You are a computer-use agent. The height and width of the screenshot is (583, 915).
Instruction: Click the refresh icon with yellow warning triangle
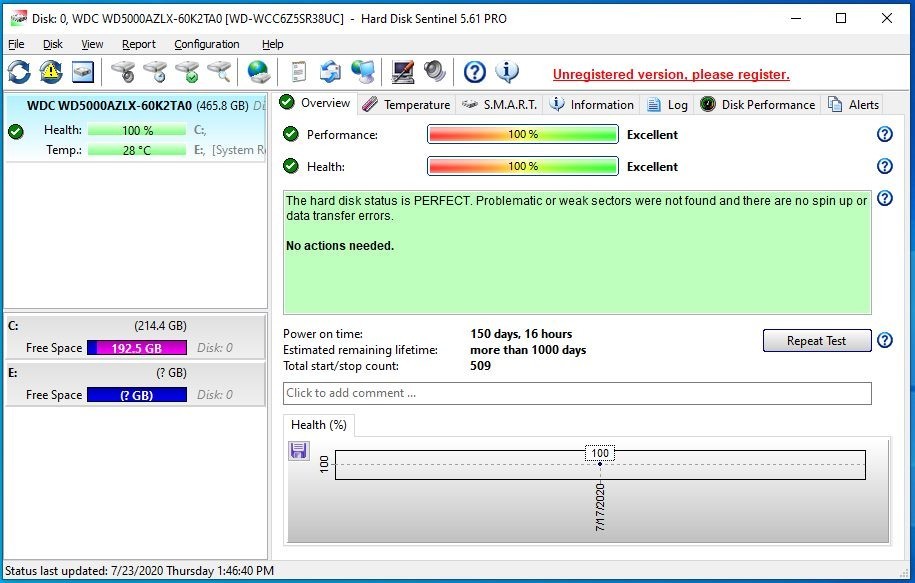coord(51,72)
